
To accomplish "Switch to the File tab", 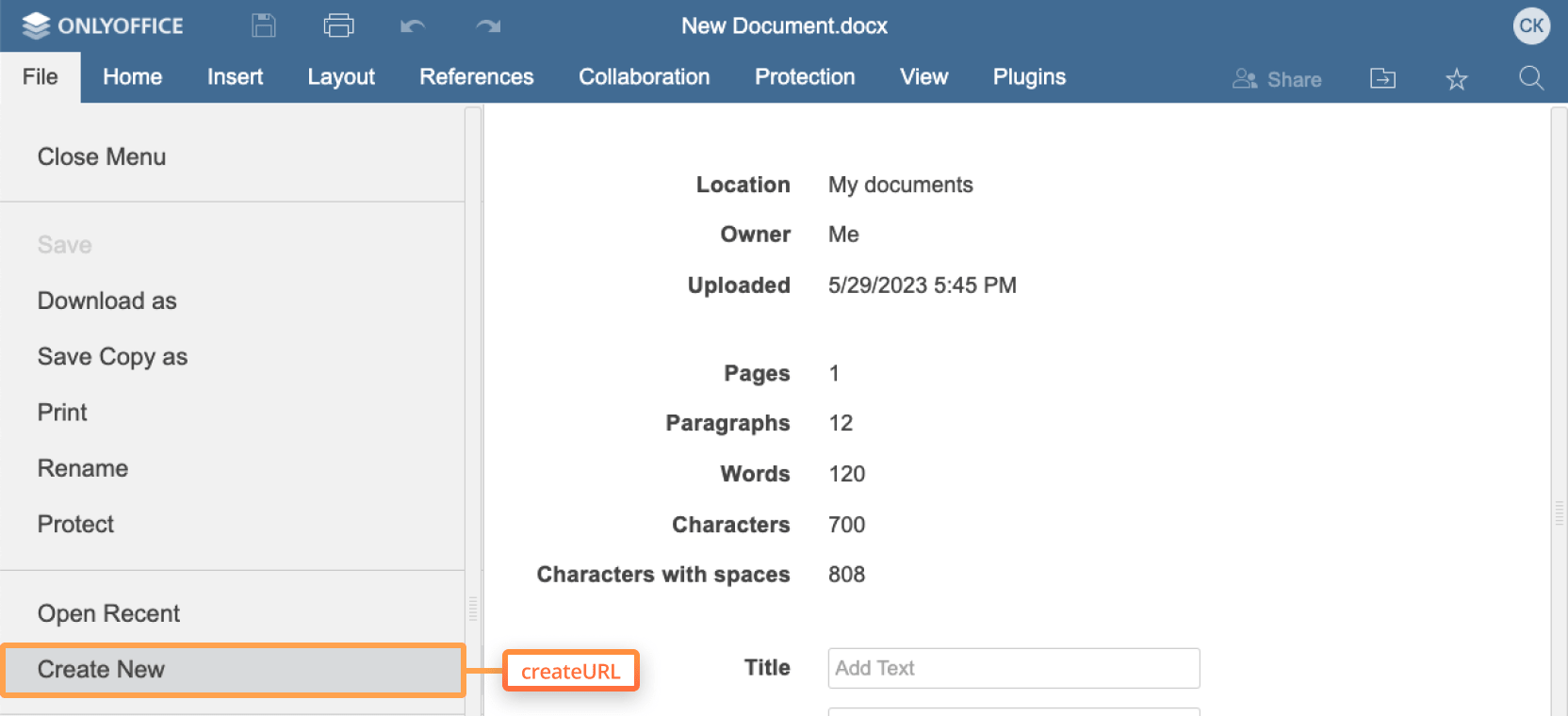I will 41,77.
